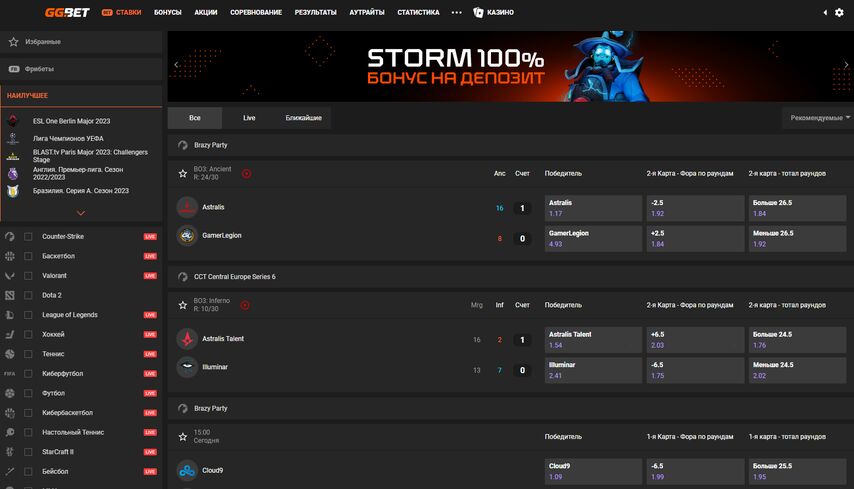The image size is (854, 489).
Task: Select Больше 26.5 total rounds odds
Action: click(797, 208)
